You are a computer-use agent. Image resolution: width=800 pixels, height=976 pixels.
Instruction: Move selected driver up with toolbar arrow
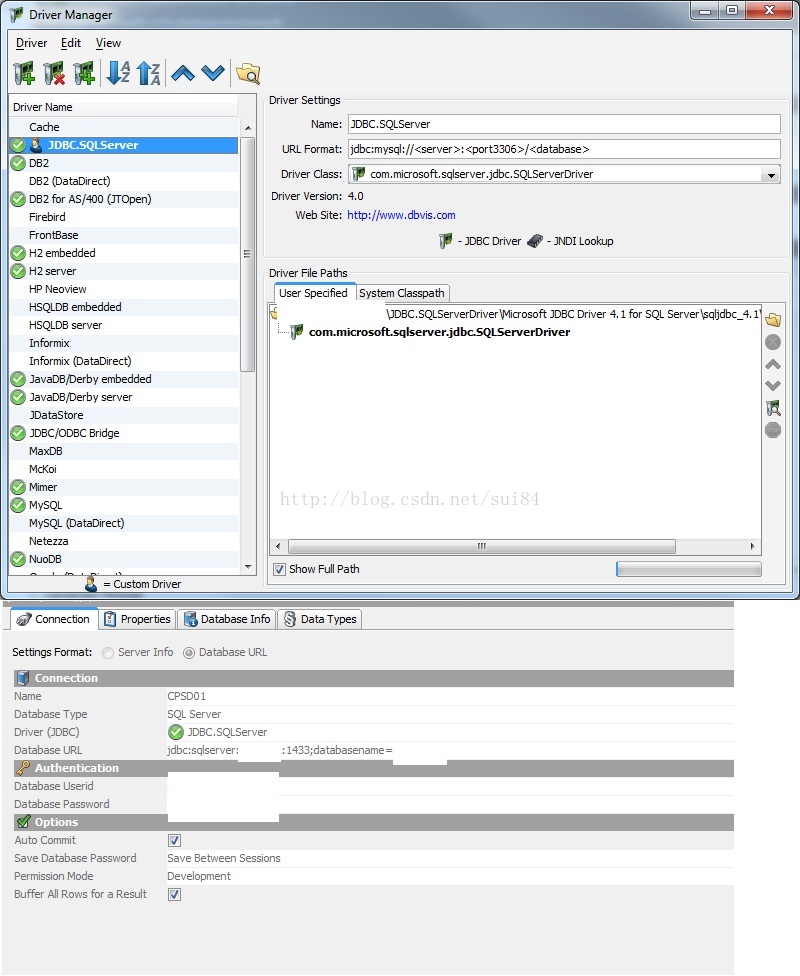tap(182, 73)
